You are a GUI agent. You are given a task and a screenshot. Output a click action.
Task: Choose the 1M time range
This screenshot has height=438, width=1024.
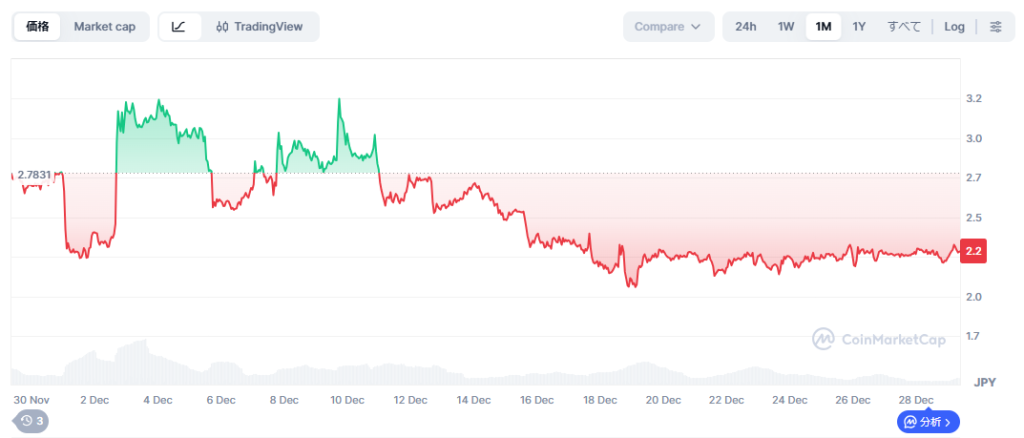click(823, 27)
